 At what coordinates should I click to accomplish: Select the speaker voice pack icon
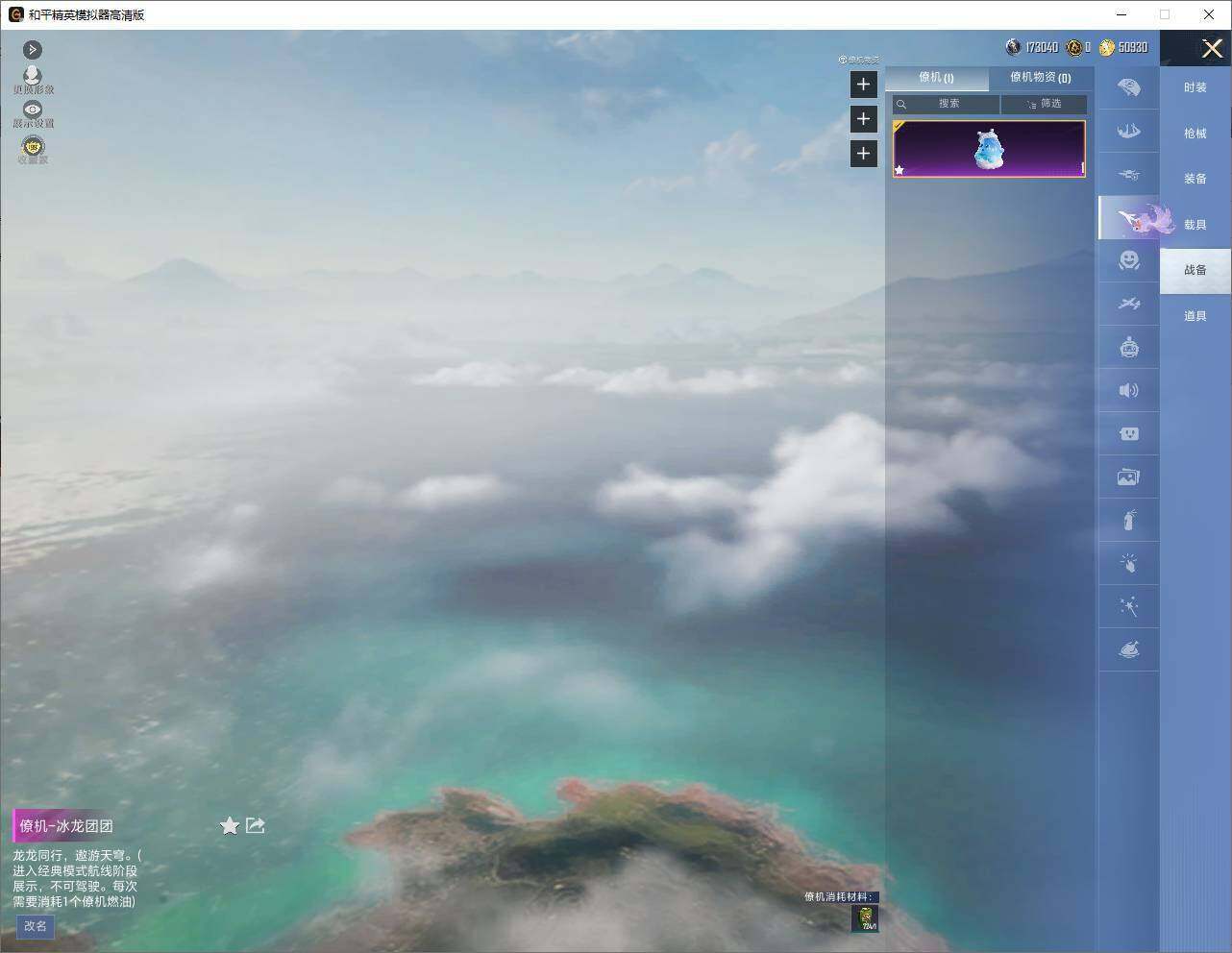coord(1129,390)
